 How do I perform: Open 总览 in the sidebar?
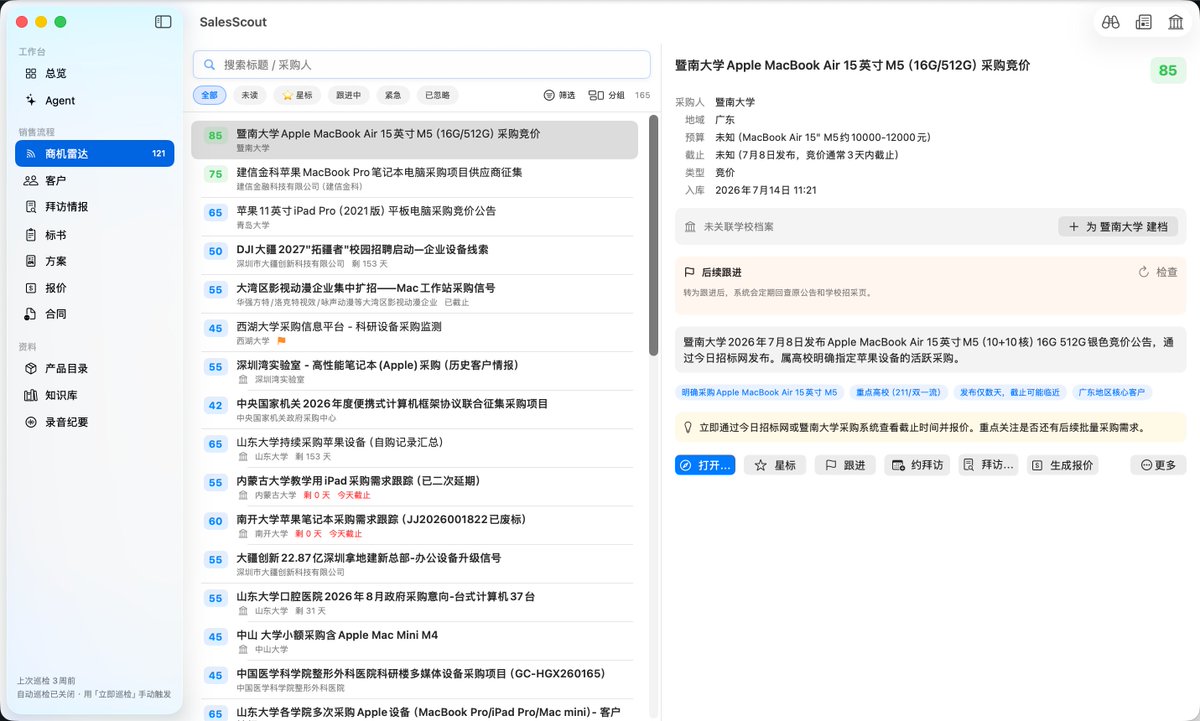[x=95, y=73]
